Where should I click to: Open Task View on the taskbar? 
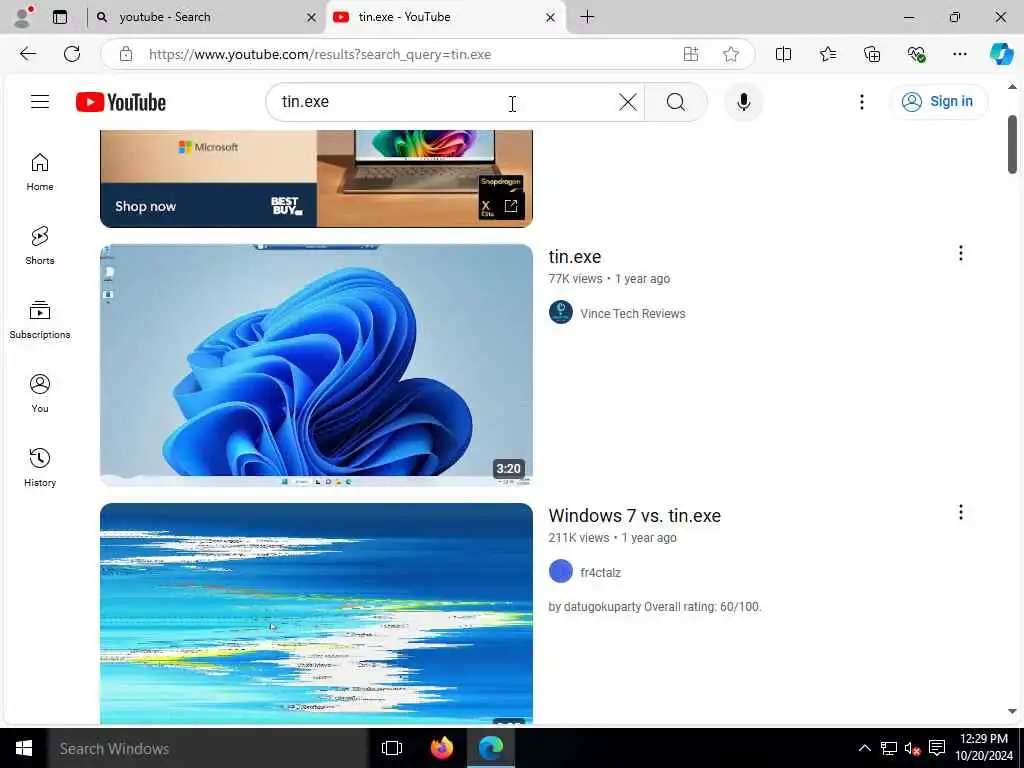392,748
